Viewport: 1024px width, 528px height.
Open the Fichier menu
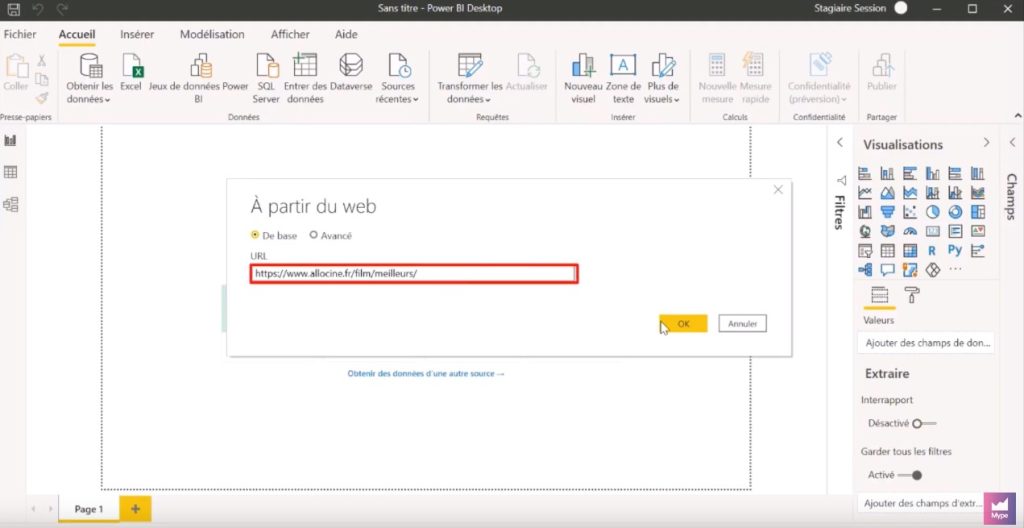coord(20,35)
